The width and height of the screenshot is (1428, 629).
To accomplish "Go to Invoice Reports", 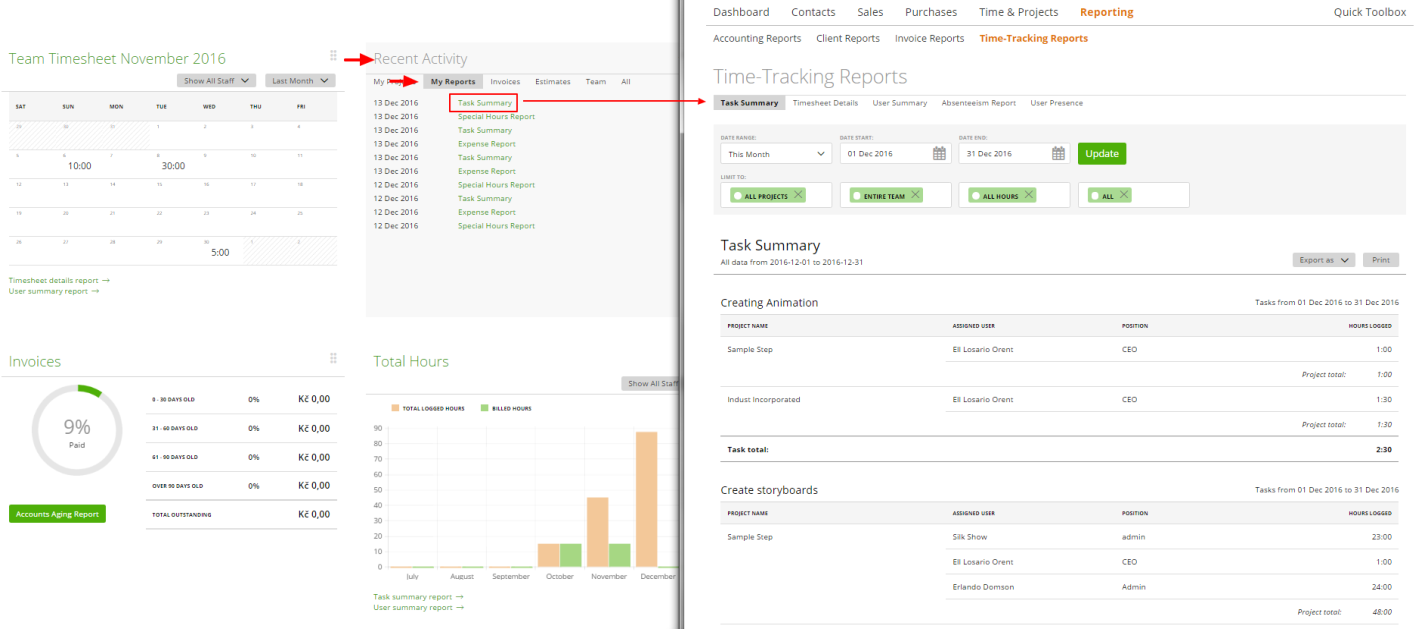I will [x=930, y=38].
